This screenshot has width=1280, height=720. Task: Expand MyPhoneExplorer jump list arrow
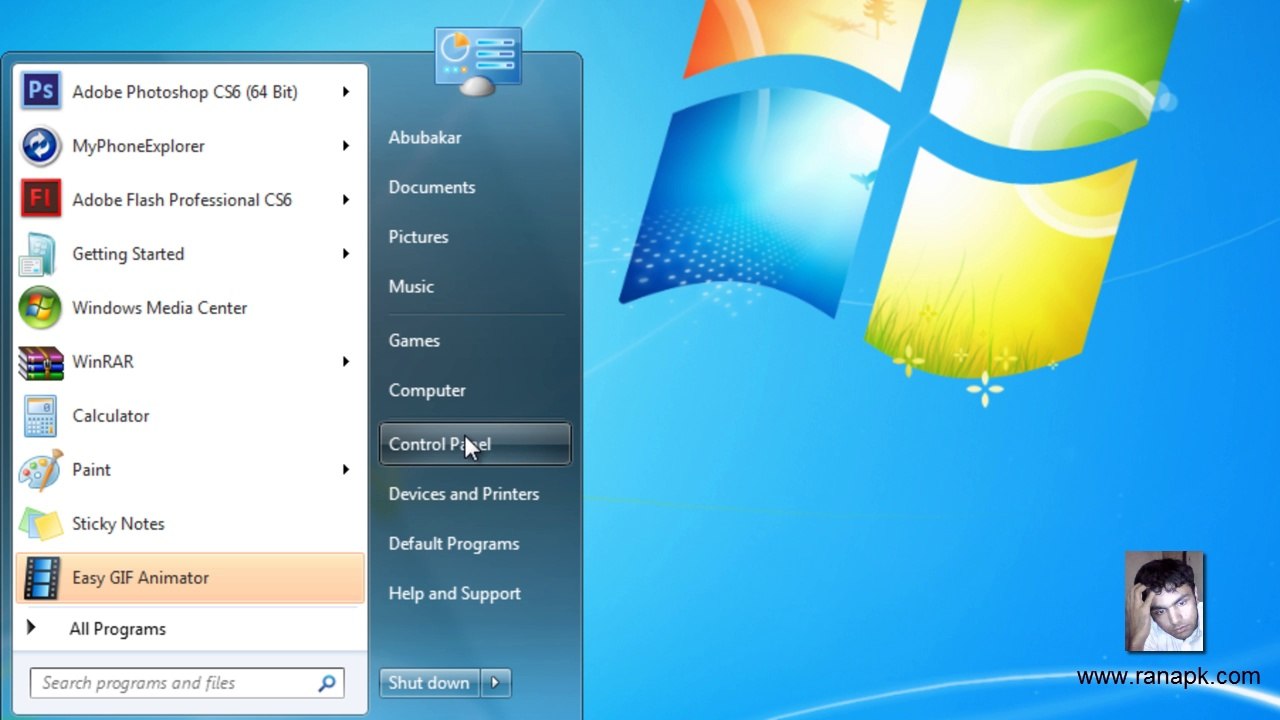[x=345, y=146]
